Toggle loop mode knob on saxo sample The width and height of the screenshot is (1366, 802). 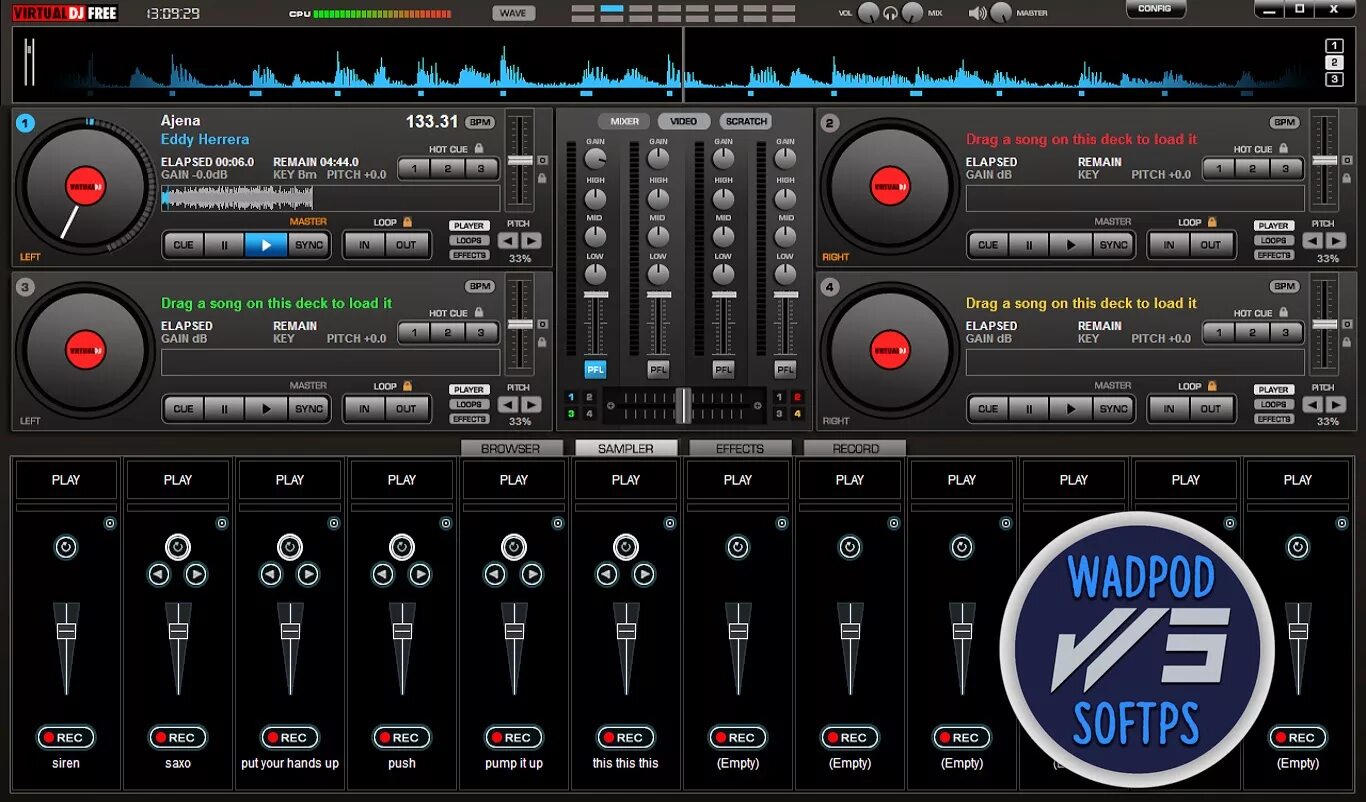coord(178,547)
